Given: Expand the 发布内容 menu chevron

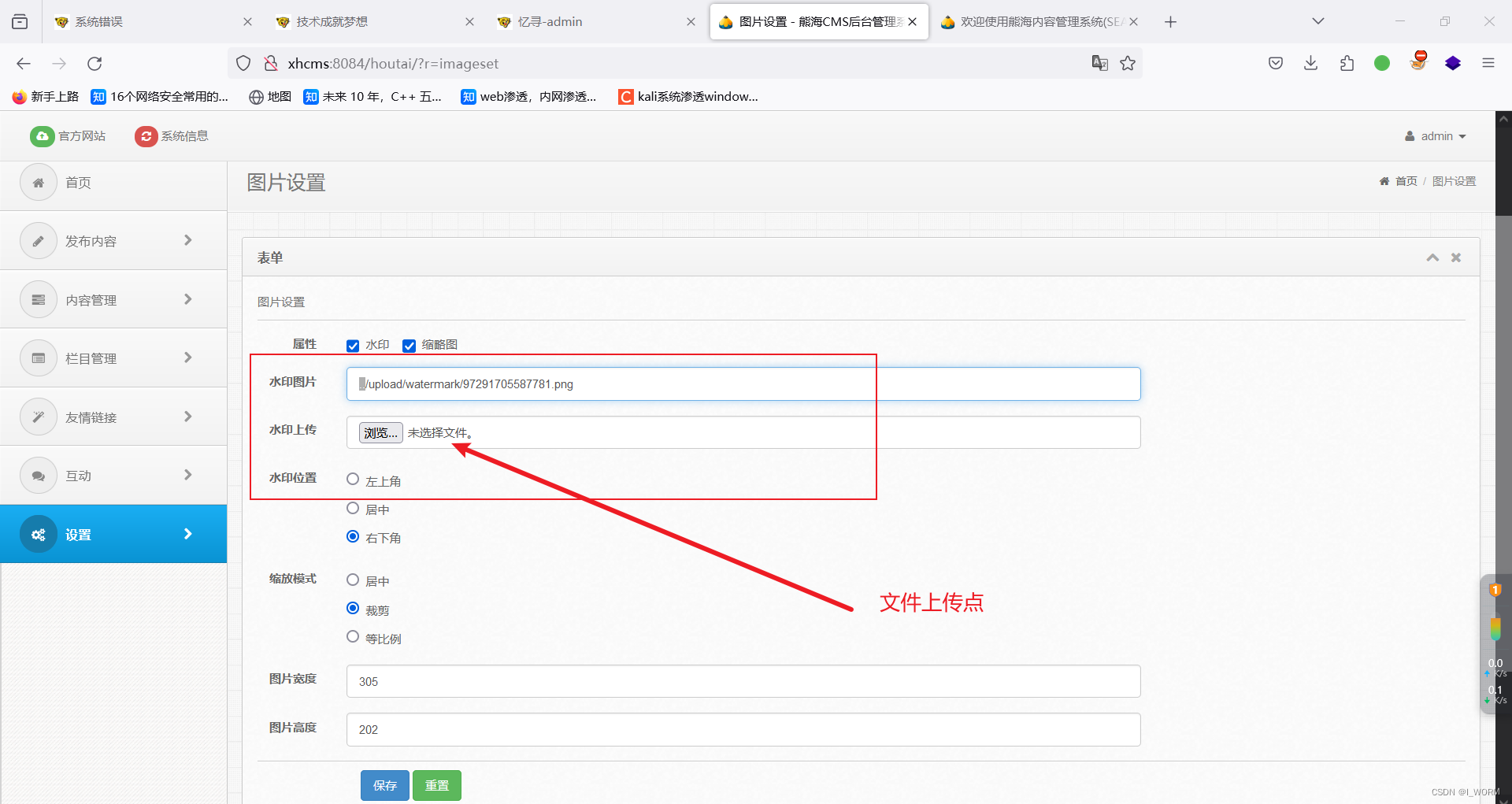Looking at the screenshot, I should (187, 240).
